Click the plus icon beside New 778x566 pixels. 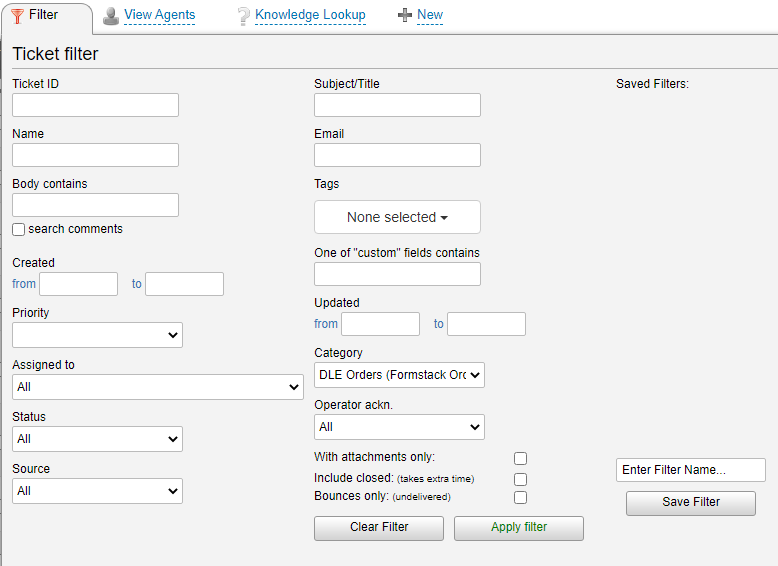point(405,15)
